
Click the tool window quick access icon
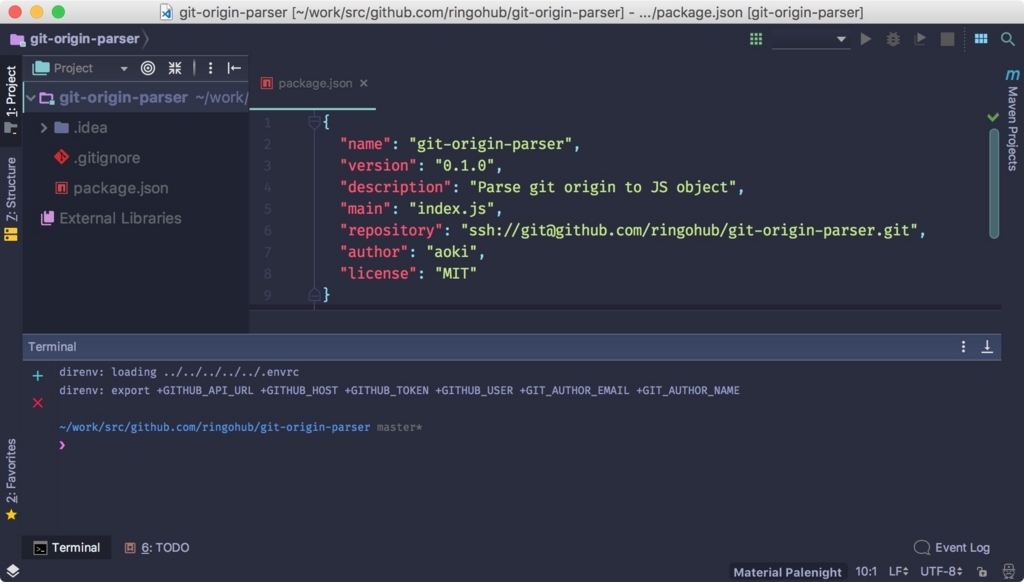(x=12, y=571)
